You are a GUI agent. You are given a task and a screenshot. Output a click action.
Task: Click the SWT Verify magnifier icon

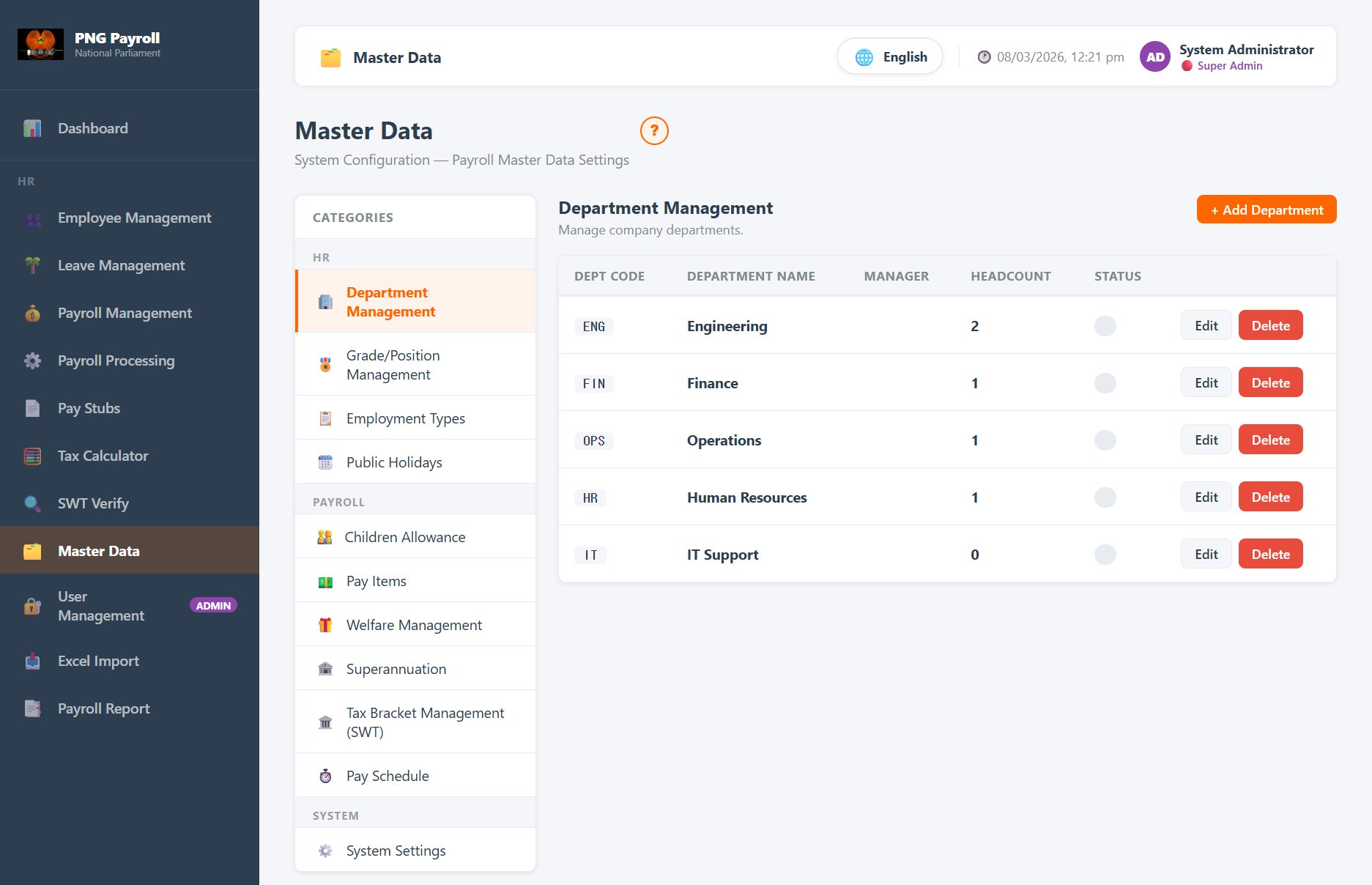point(32,503)
